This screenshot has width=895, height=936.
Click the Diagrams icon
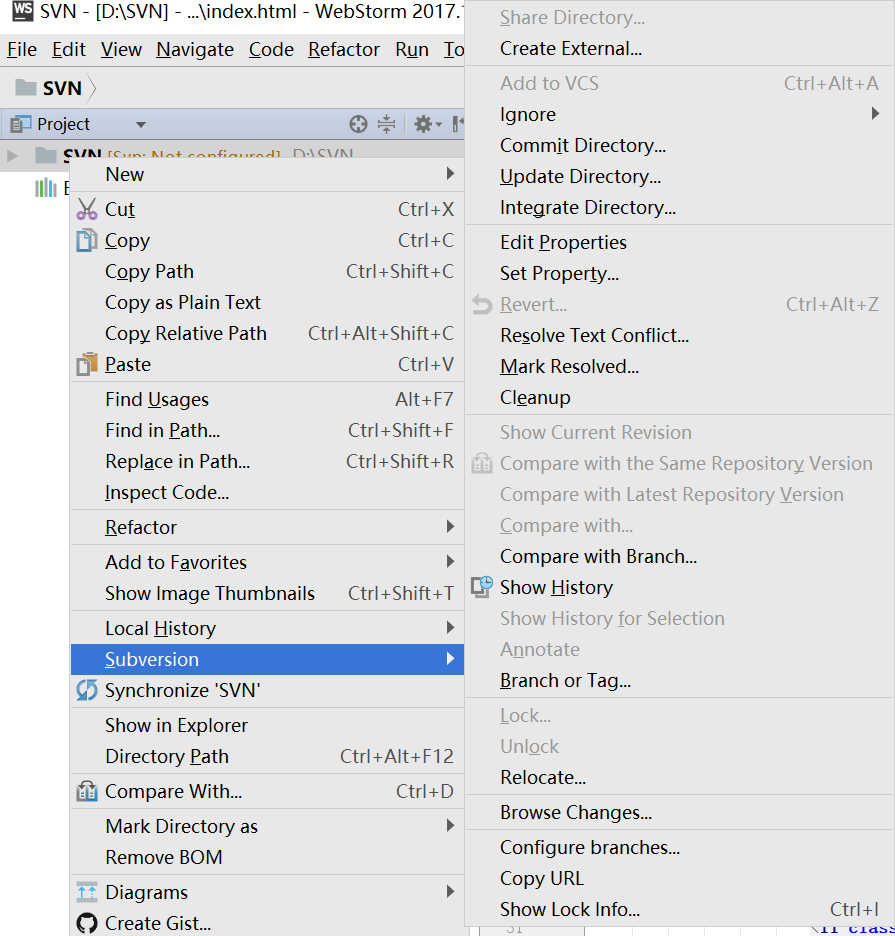point(87,892)
